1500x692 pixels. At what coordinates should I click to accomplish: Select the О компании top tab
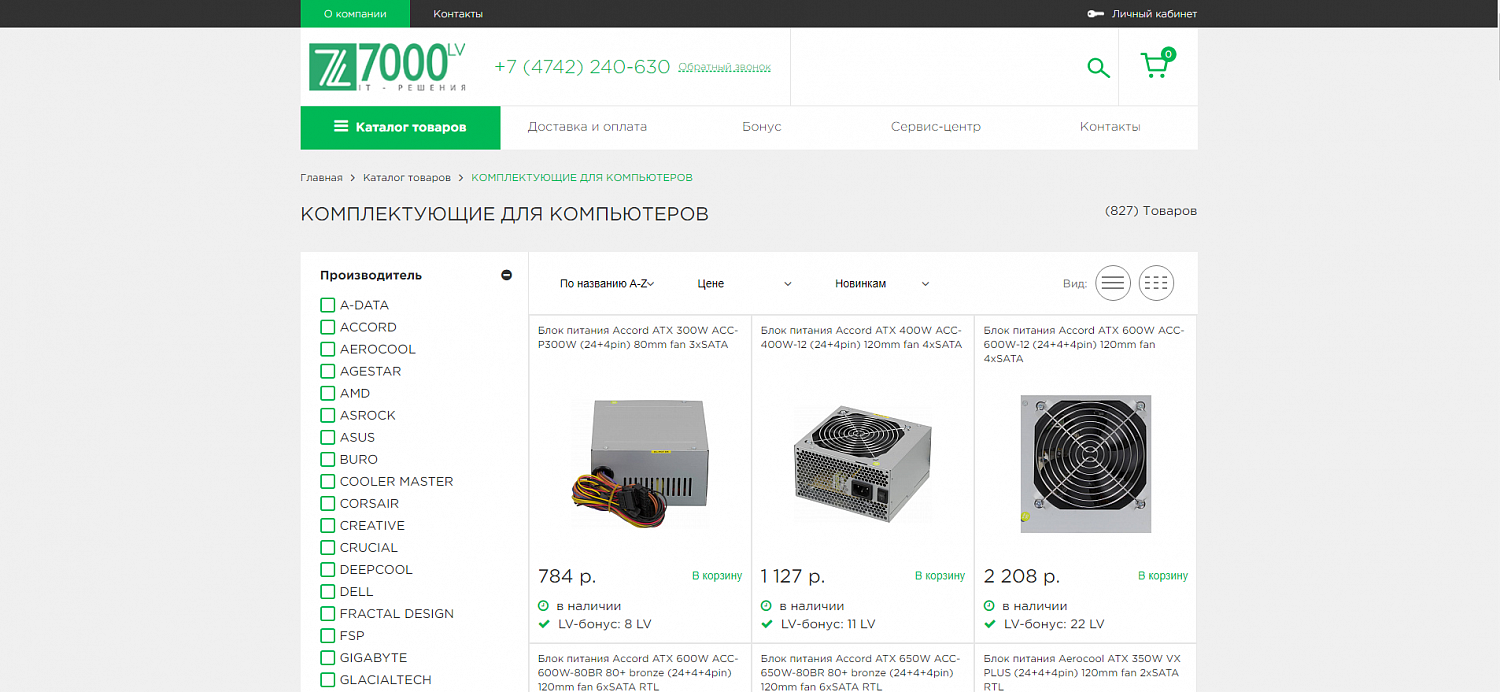[355, 14]
